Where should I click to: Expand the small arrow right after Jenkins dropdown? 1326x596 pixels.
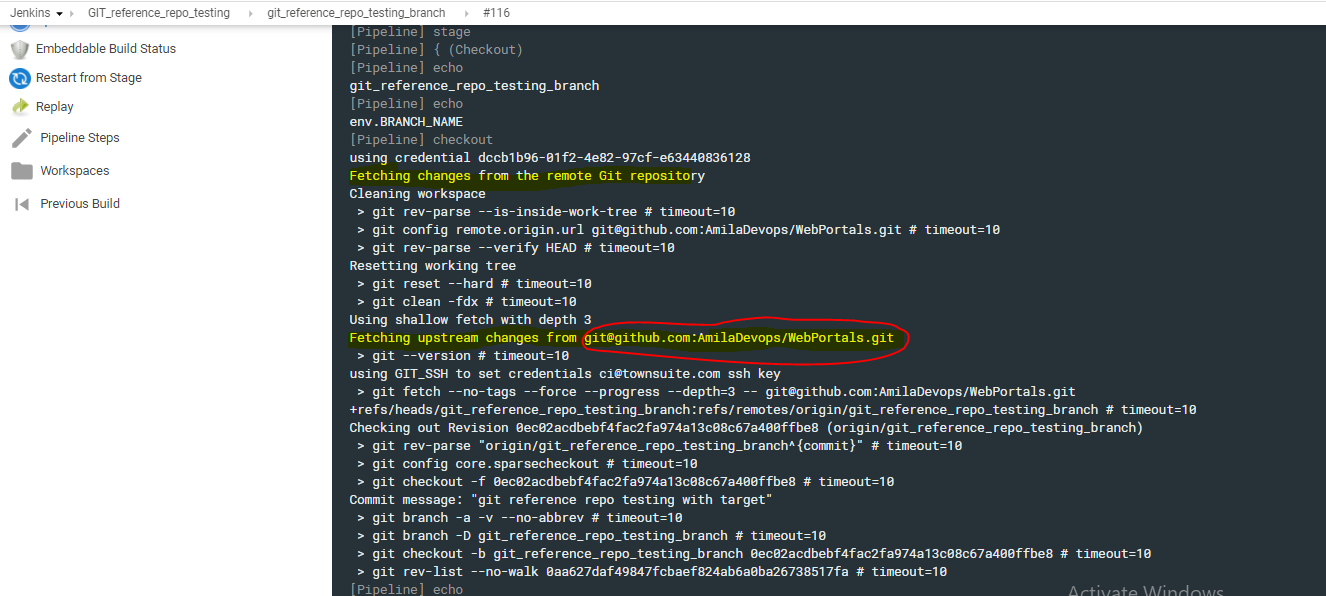[73, 13]
